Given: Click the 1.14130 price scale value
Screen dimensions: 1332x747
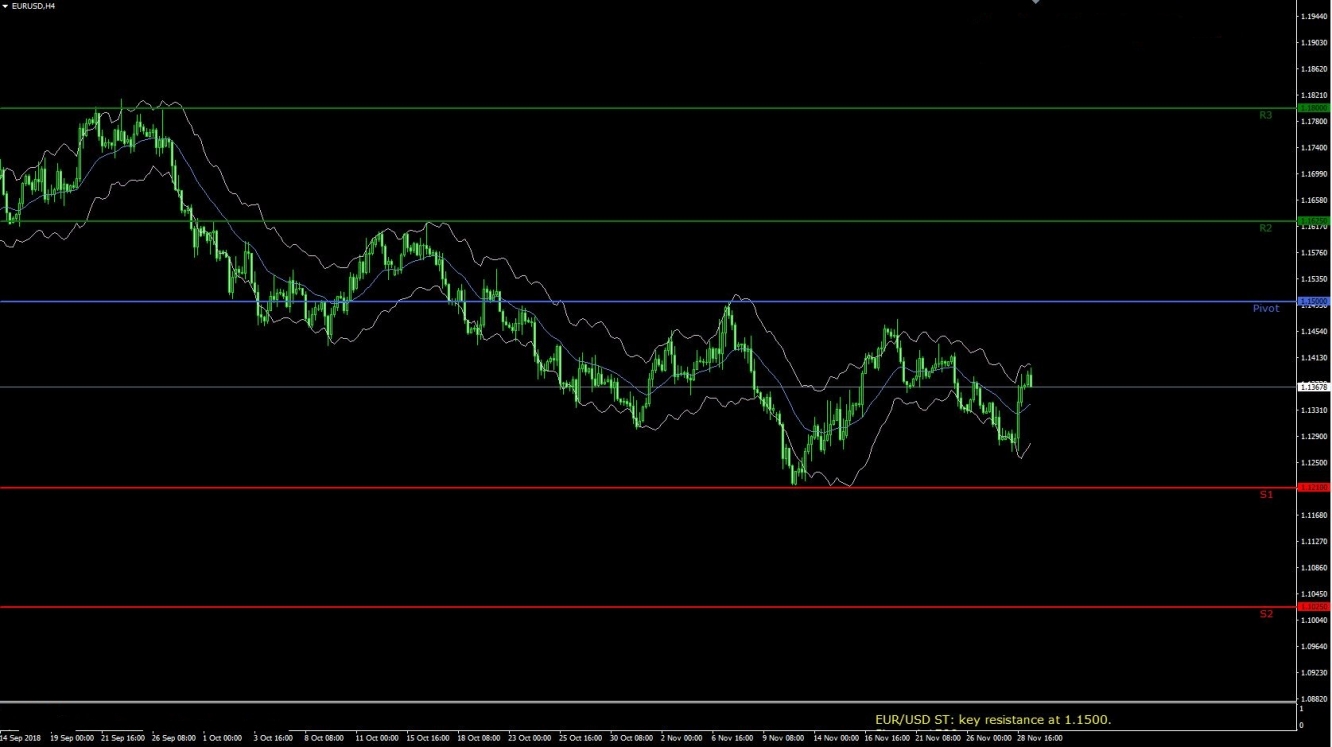Looking at the screenshot, I should tap(1314, 358).
